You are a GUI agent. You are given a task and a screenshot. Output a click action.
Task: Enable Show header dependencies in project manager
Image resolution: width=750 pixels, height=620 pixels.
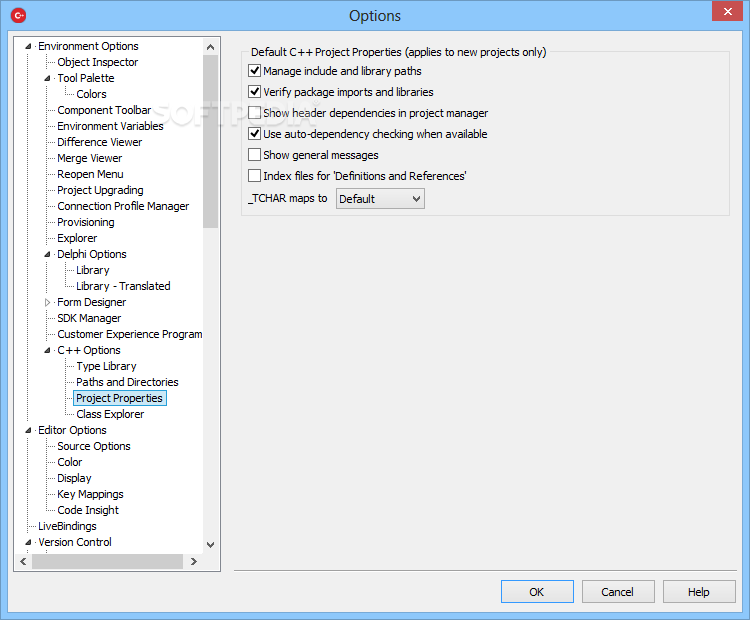click(254, 113)
